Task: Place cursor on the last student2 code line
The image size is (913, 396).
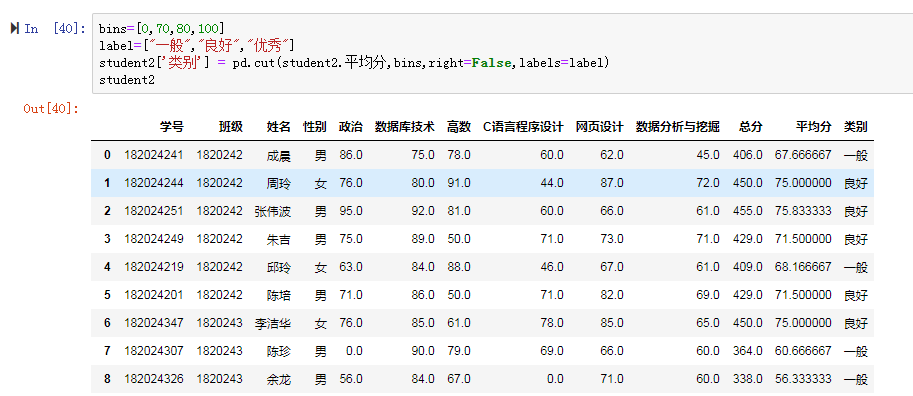Action: [x=127, y=80]
